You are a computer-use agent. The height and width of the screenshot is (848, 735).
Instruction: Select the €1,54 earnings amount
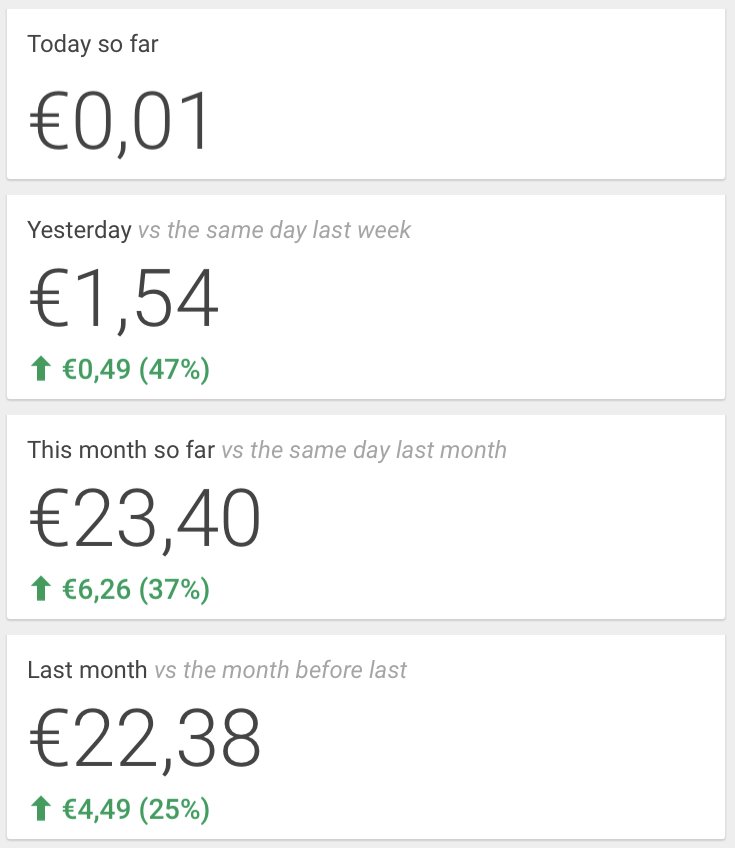point(124,299)
